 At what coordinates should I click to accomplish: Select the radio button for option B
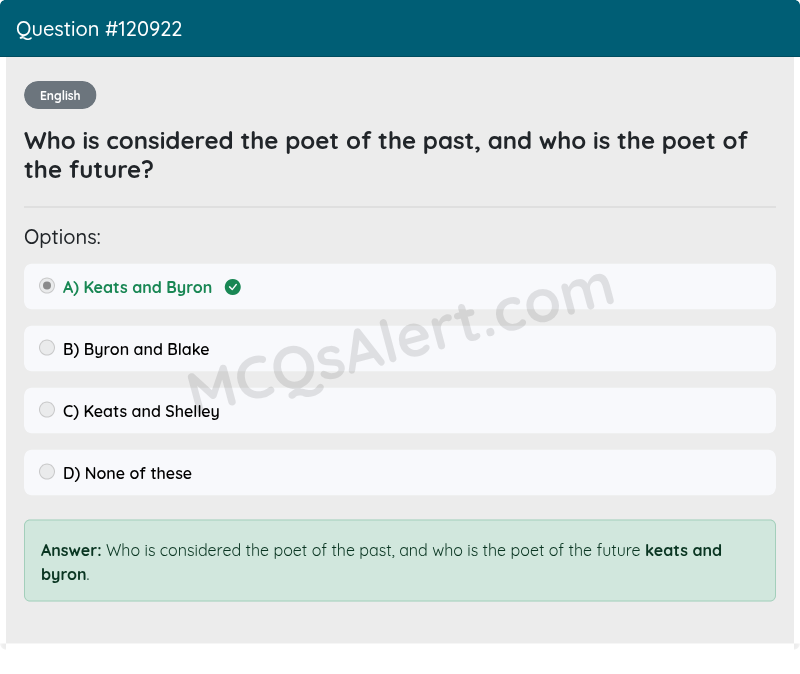(46, 347)
